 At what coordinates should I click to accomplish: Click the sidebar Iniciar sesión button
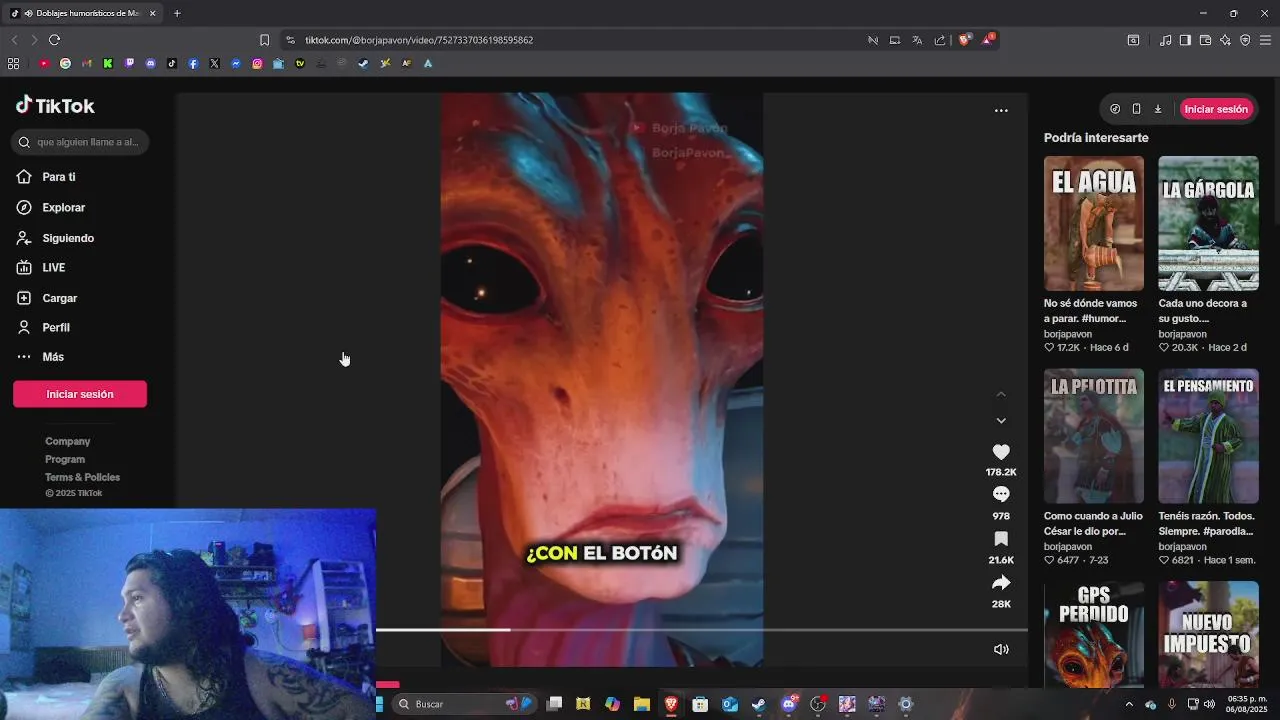coord(80,394)
